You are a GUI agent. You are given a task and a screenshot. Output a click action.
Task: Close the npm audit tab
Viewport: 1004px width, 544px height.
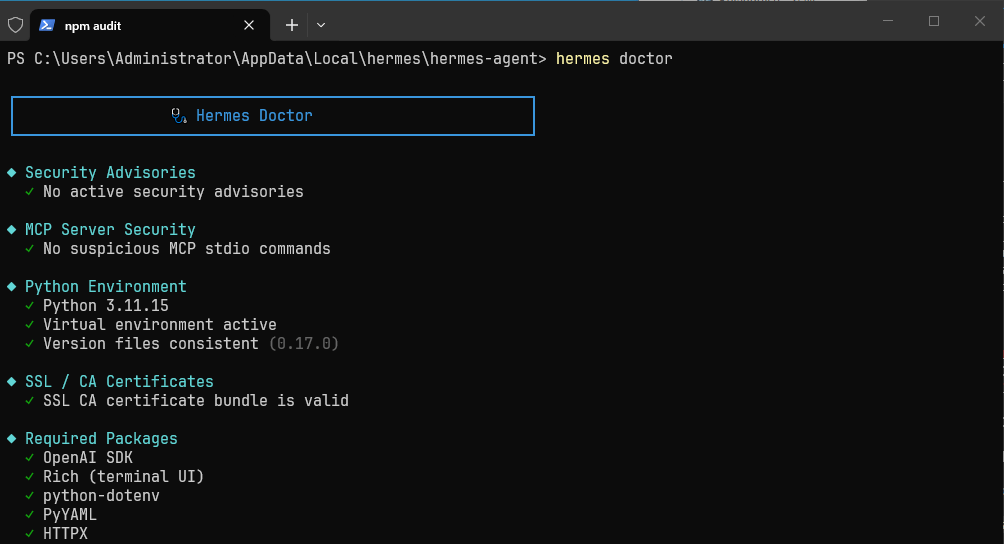tap(249, 25)
